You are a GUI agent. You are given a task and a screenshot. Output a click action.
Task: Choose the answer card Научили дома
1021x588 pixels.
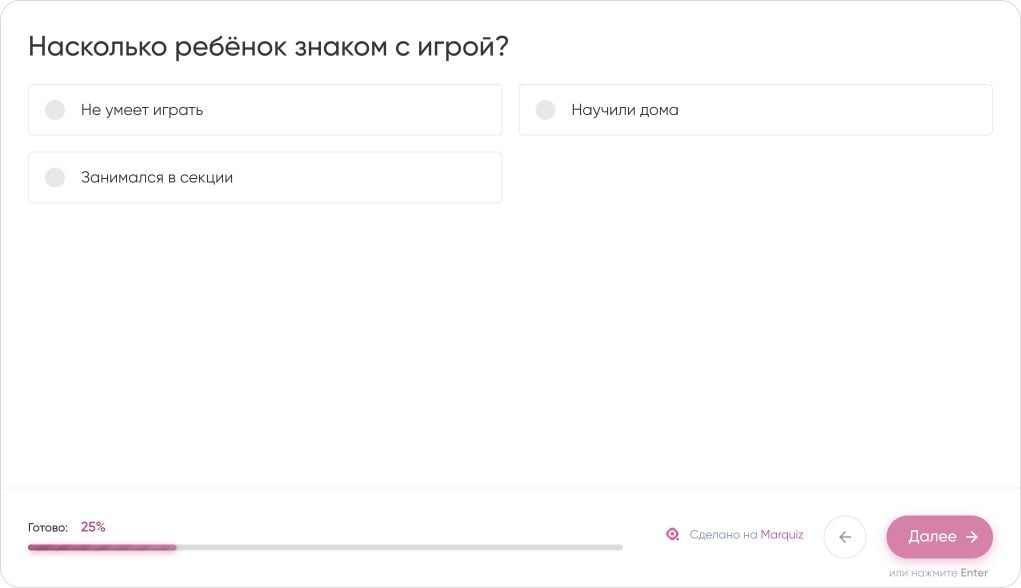coord(755,110)
